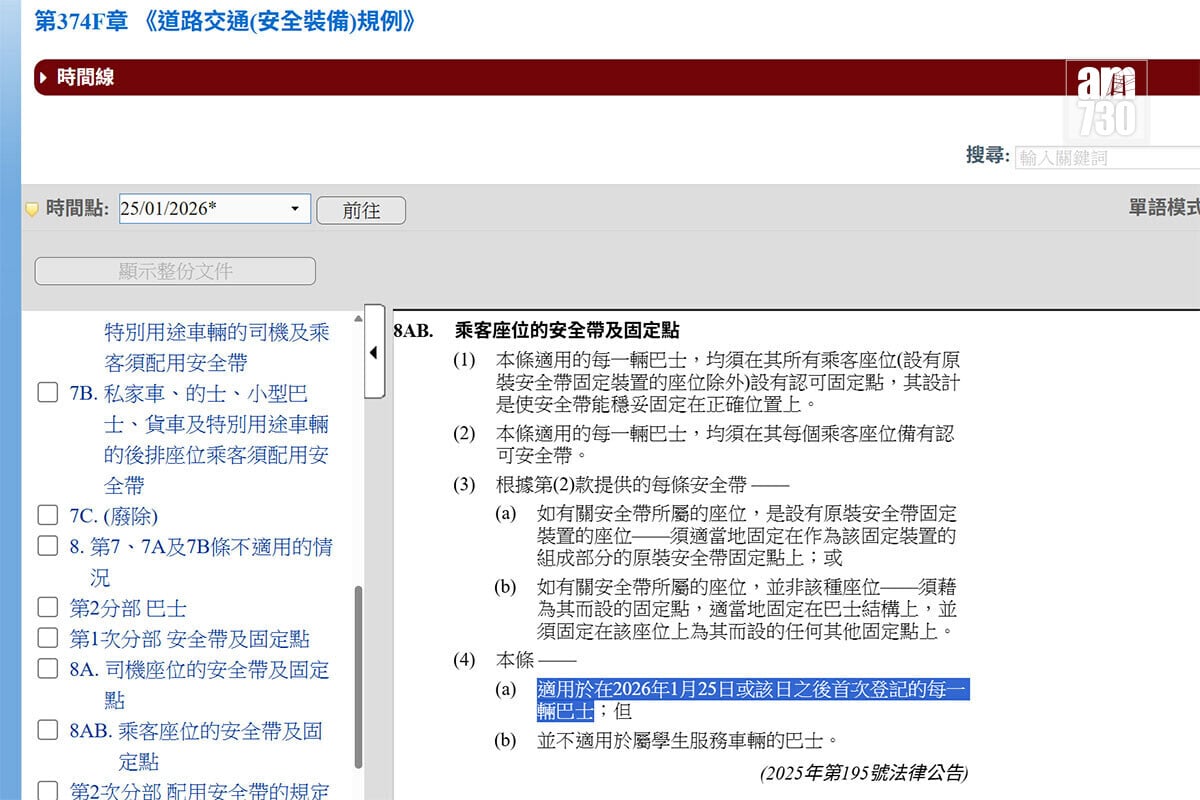Viewport: 1200px width, 800px height.
Task: Check the checkbox for section 7B
Action: point(48,392)
